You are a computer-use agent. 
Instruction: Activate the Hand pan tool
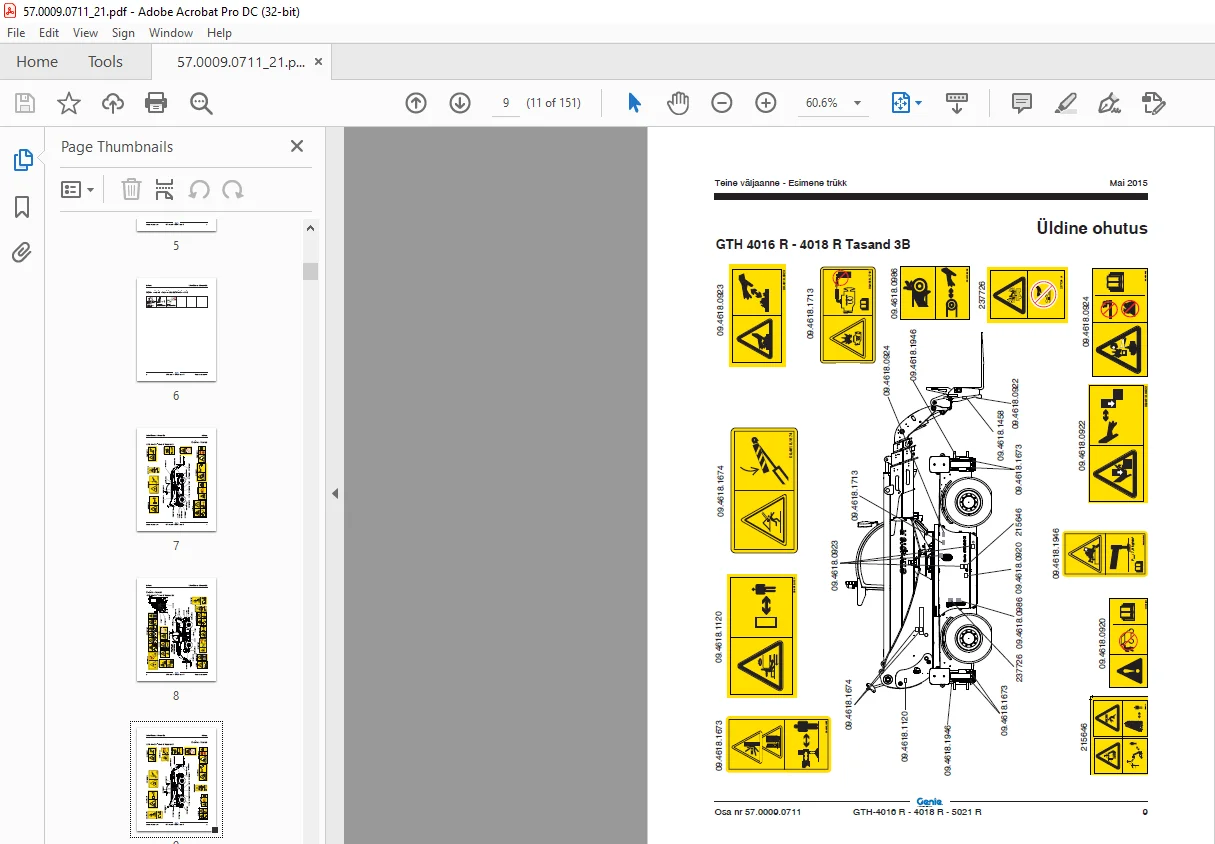[x=678, y=103]
